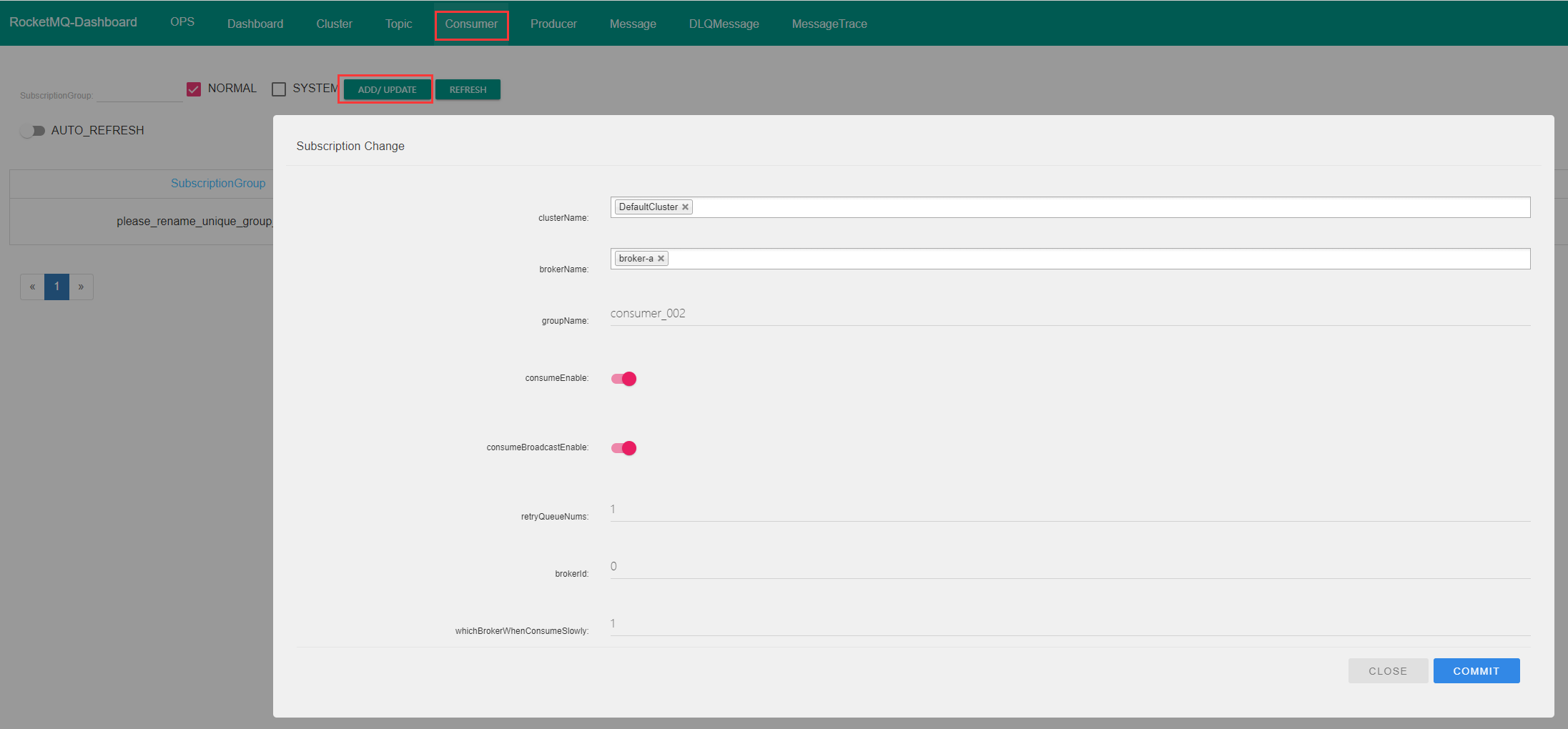Toggle the consumeBroadcastEnable switch
This screenshot has width=1568, height=729.
pyautogui.click(x=623, y=448)
